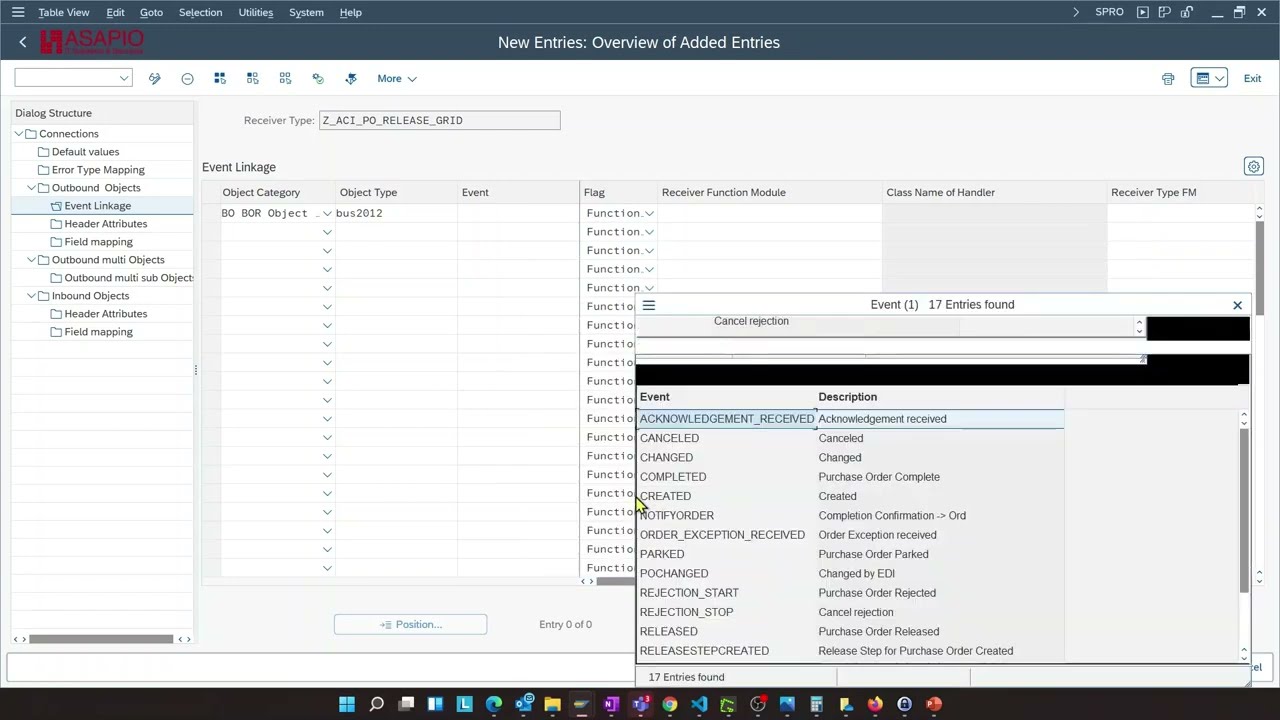Viewport: 1280px width, 720px height.
Task: Open Visual Studio Code from taskbar
Action: (699, 704)
